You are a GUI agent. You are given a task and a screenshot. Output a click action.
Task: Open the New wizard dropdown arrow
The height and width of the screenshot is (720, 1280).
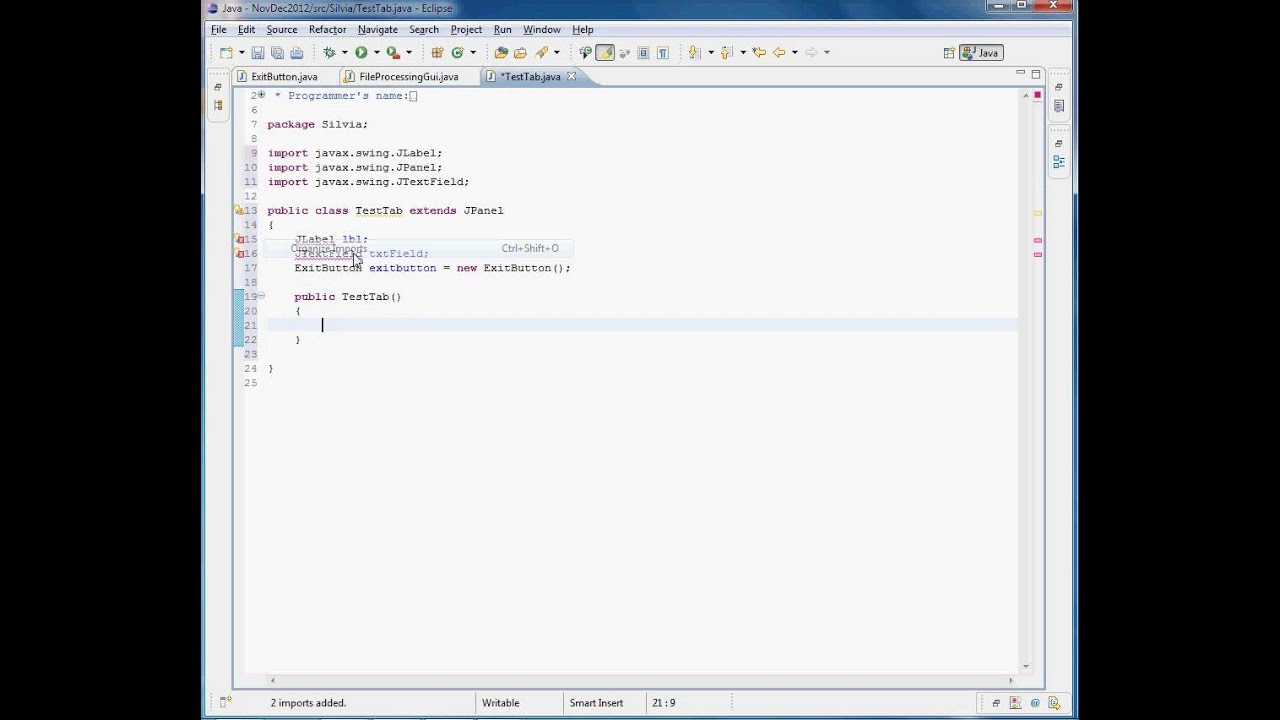click(x=241, y=52)
